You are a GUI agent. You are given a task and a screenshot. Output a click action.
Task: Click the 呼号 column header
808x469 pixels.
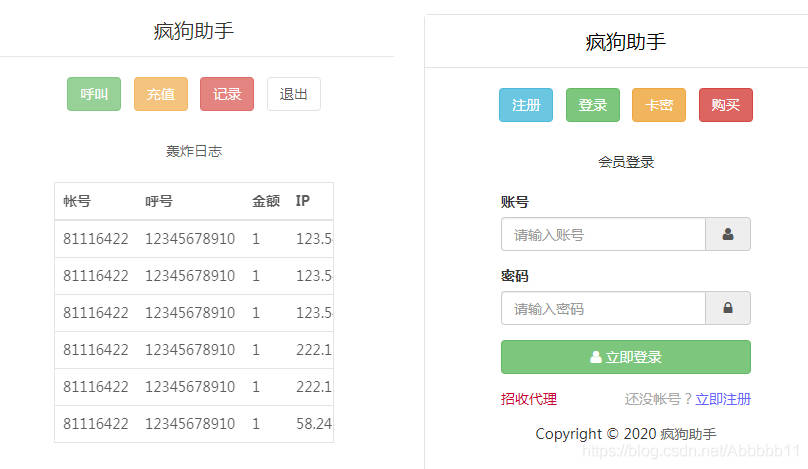point(159,201)
